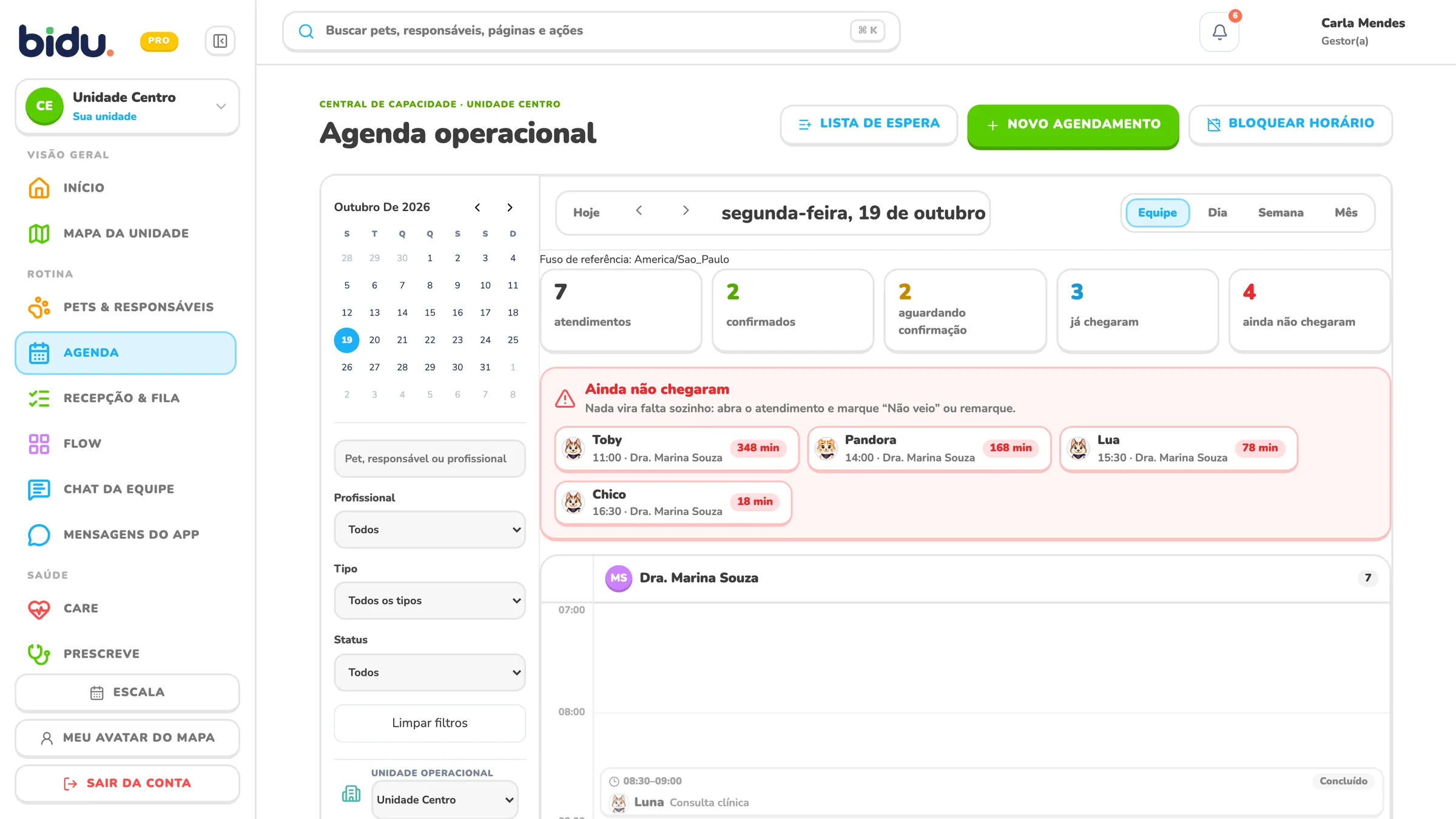
Task: Switch to Equipe view
Action: point(1158,213)
